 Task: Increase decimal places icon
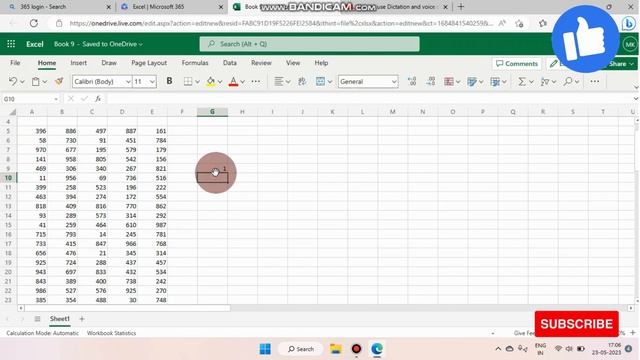tap(412, 82)
